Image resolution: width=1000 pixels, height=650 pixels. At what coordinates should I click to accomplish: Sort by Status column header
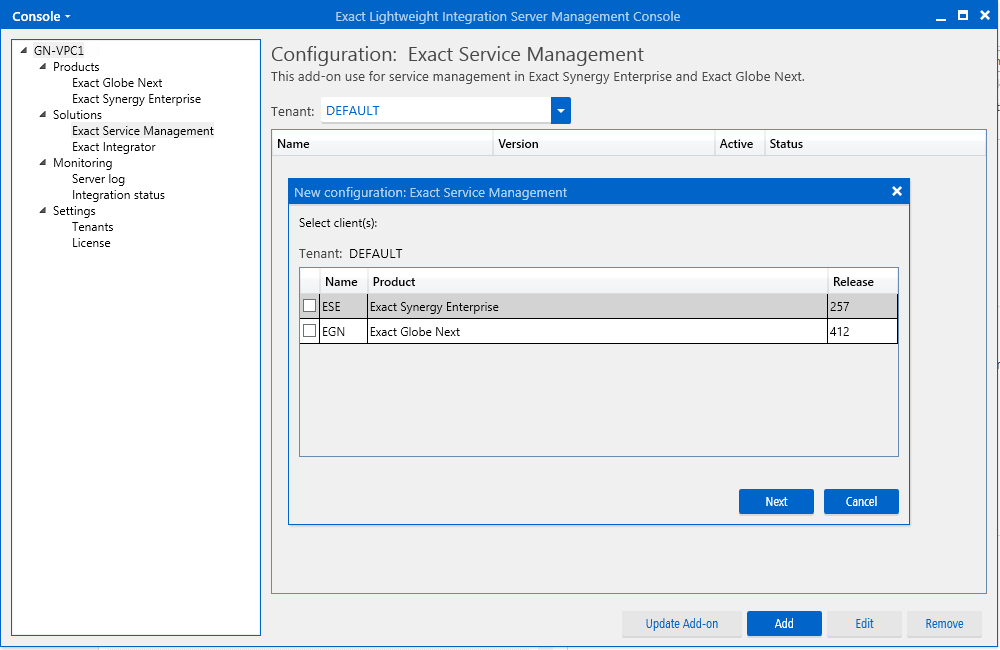[x=875, y=144]
